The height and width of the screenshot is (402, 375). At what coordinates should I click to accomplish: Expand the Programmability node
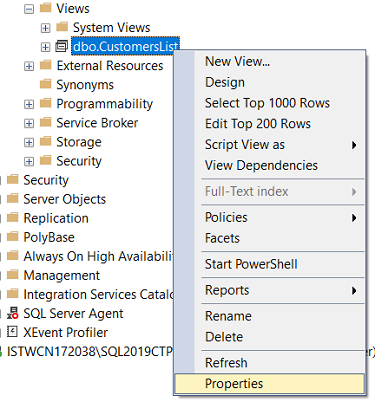[29, 104]
